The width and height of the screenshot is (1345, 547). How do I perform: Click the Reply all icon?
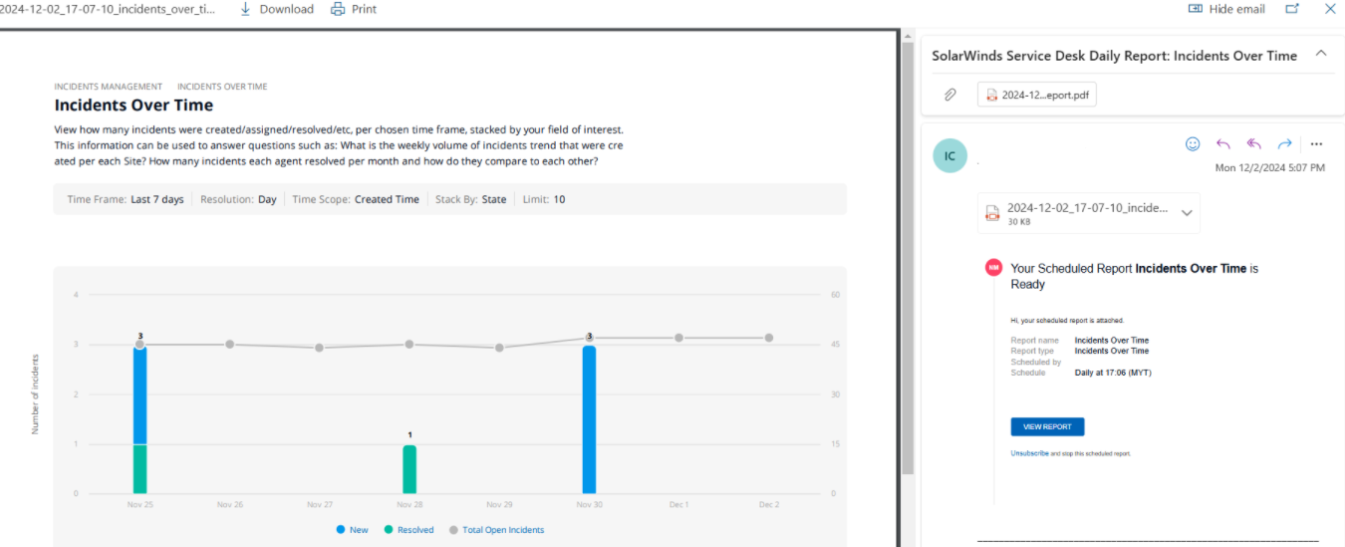pos(1254,144)
